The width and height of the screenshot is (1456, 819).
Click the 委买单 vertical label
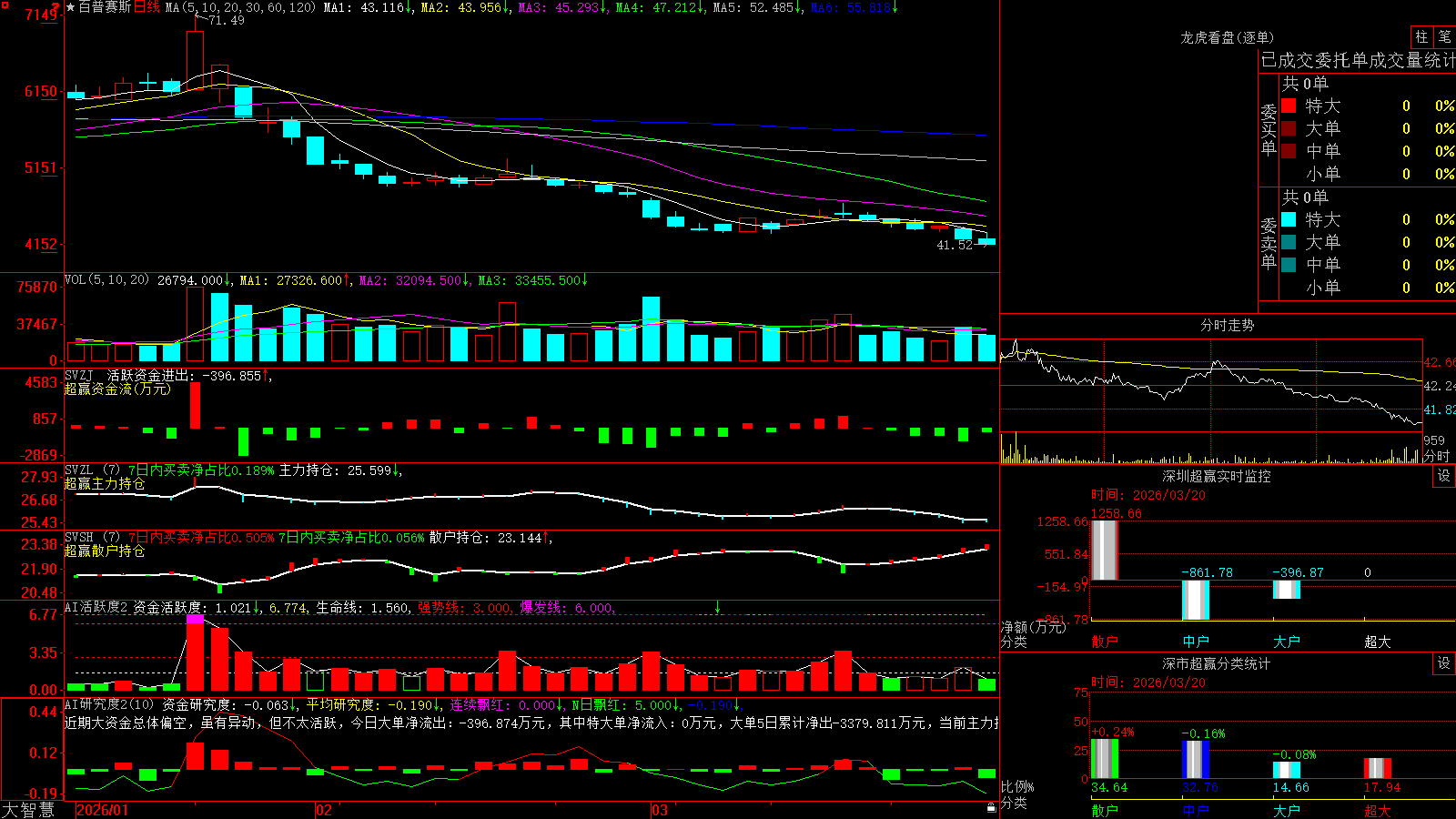tap(1269, 129)
